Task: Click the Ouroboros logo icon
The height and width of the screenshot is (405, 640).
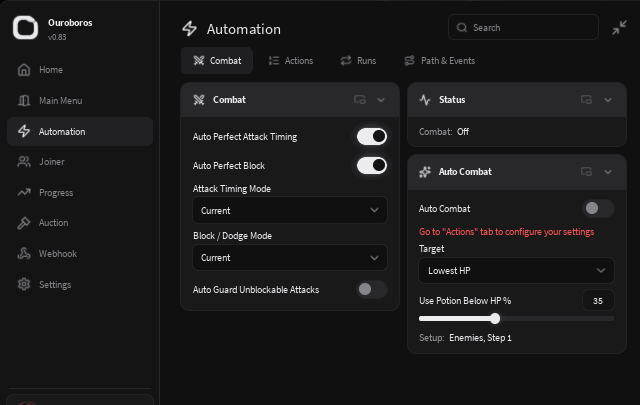Action: (x=25, y=27)
